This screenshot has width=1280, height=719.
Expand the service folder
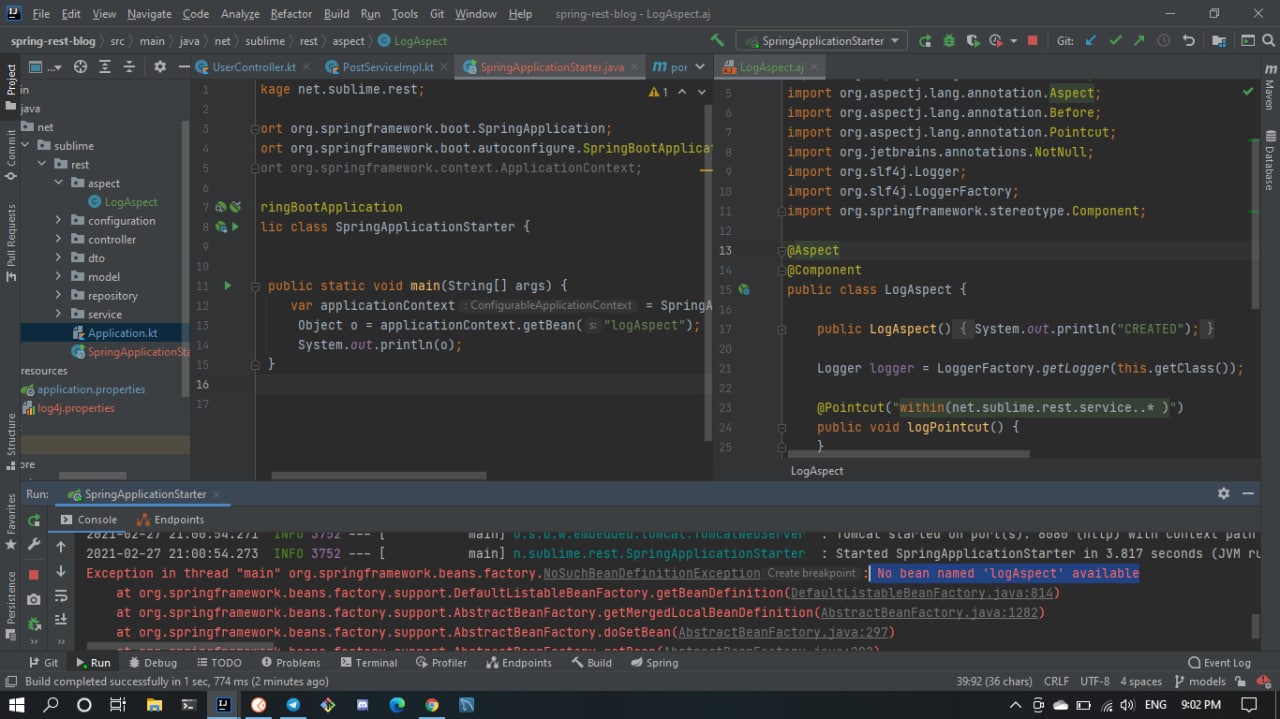[58, 314]
